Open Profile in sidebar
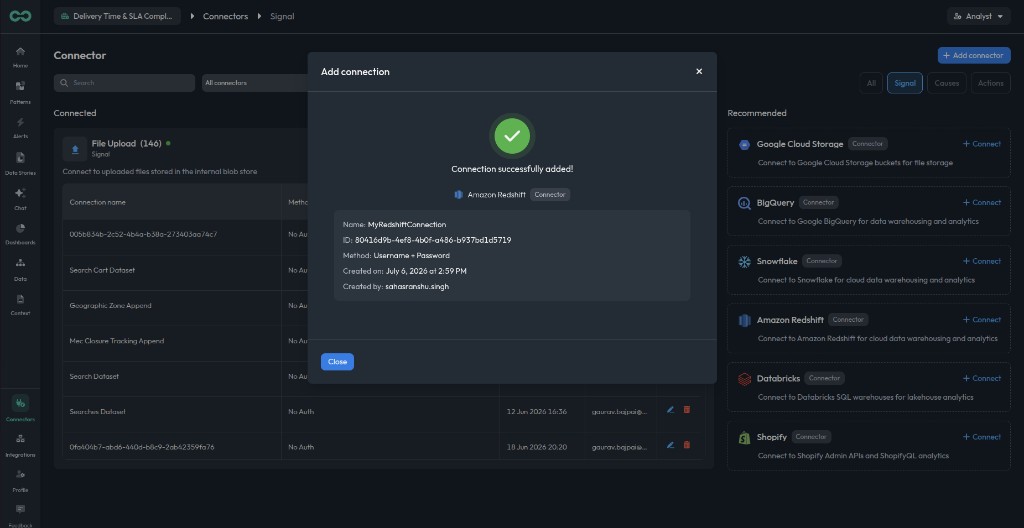 20,480
